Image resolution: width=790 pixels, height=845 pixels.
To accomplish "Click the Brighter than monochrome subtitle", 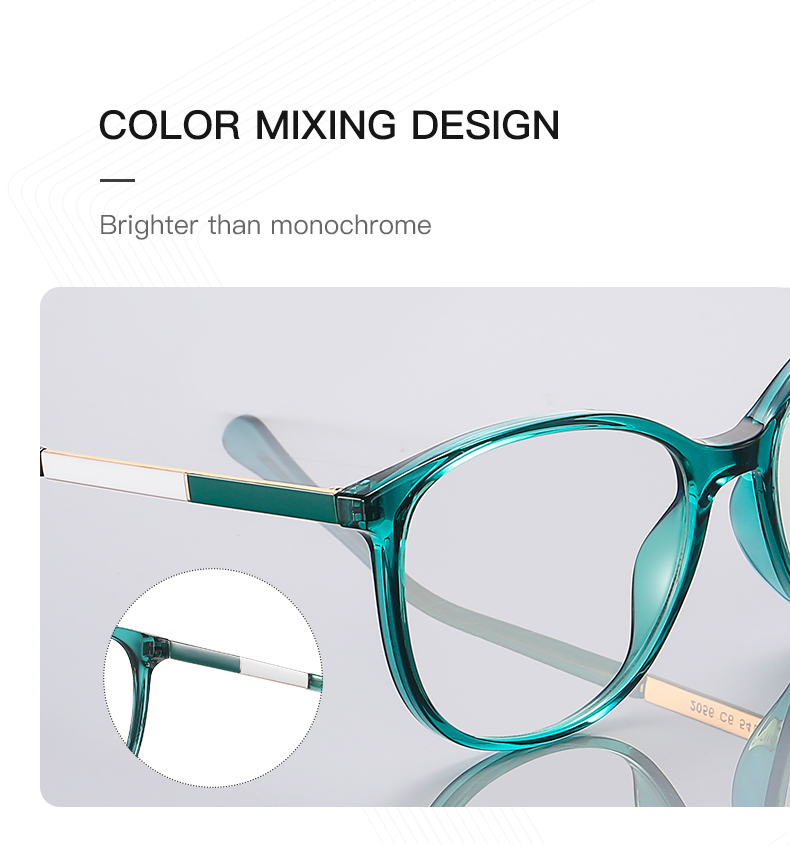I will [265, 225].
